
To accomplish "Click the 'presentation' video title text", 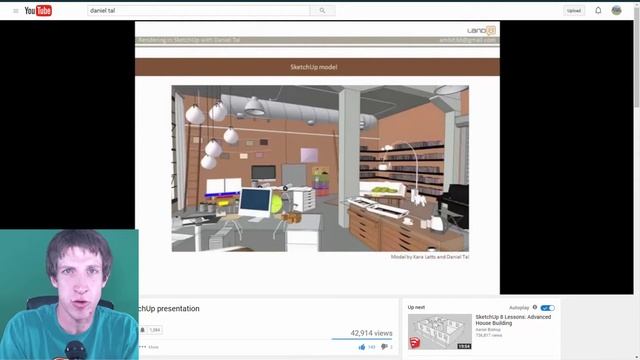I will [x=178, y=309].
